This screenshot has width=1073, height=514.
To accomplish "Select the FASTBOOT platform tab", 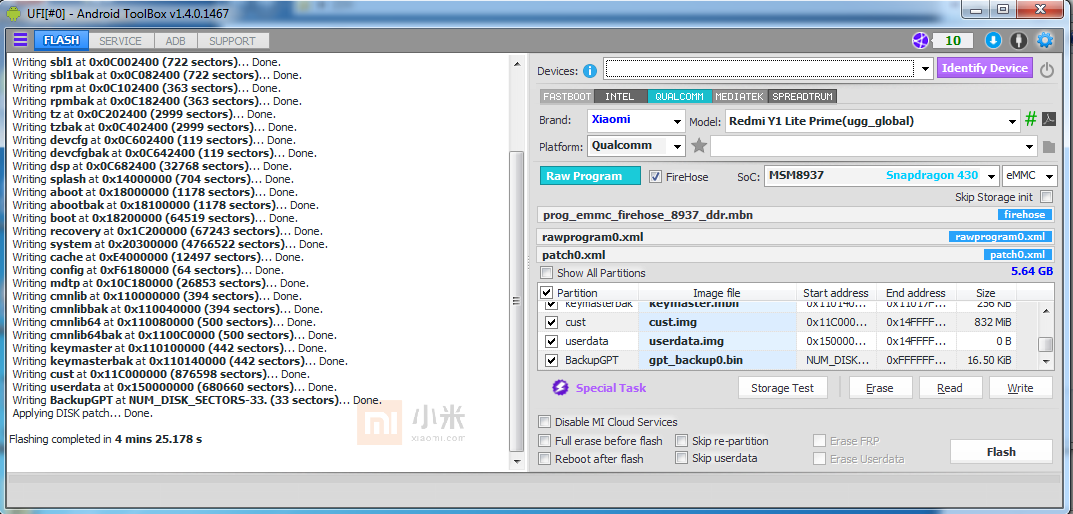I will pyautogui.click(x=567, y=97).
